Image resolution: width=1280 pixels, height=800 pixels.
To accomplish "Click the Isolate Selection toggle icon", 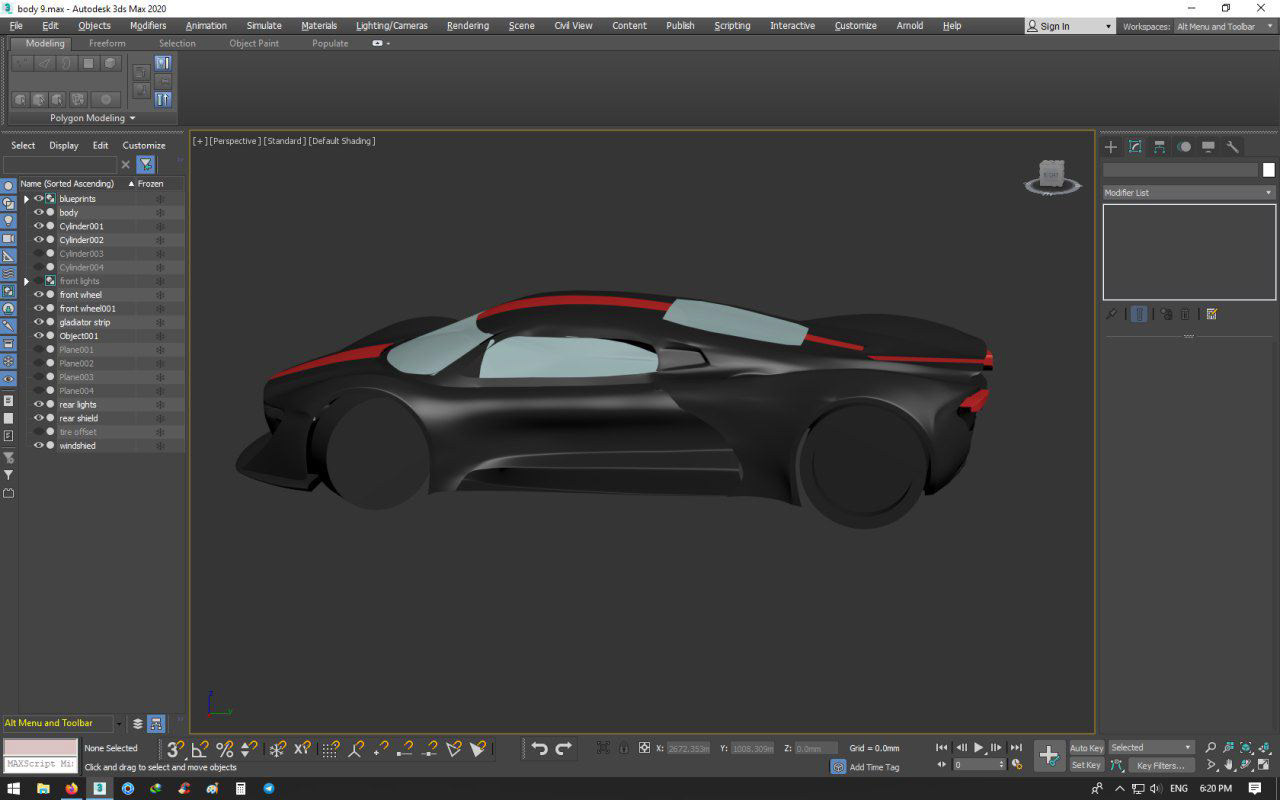I will point(603,748).
